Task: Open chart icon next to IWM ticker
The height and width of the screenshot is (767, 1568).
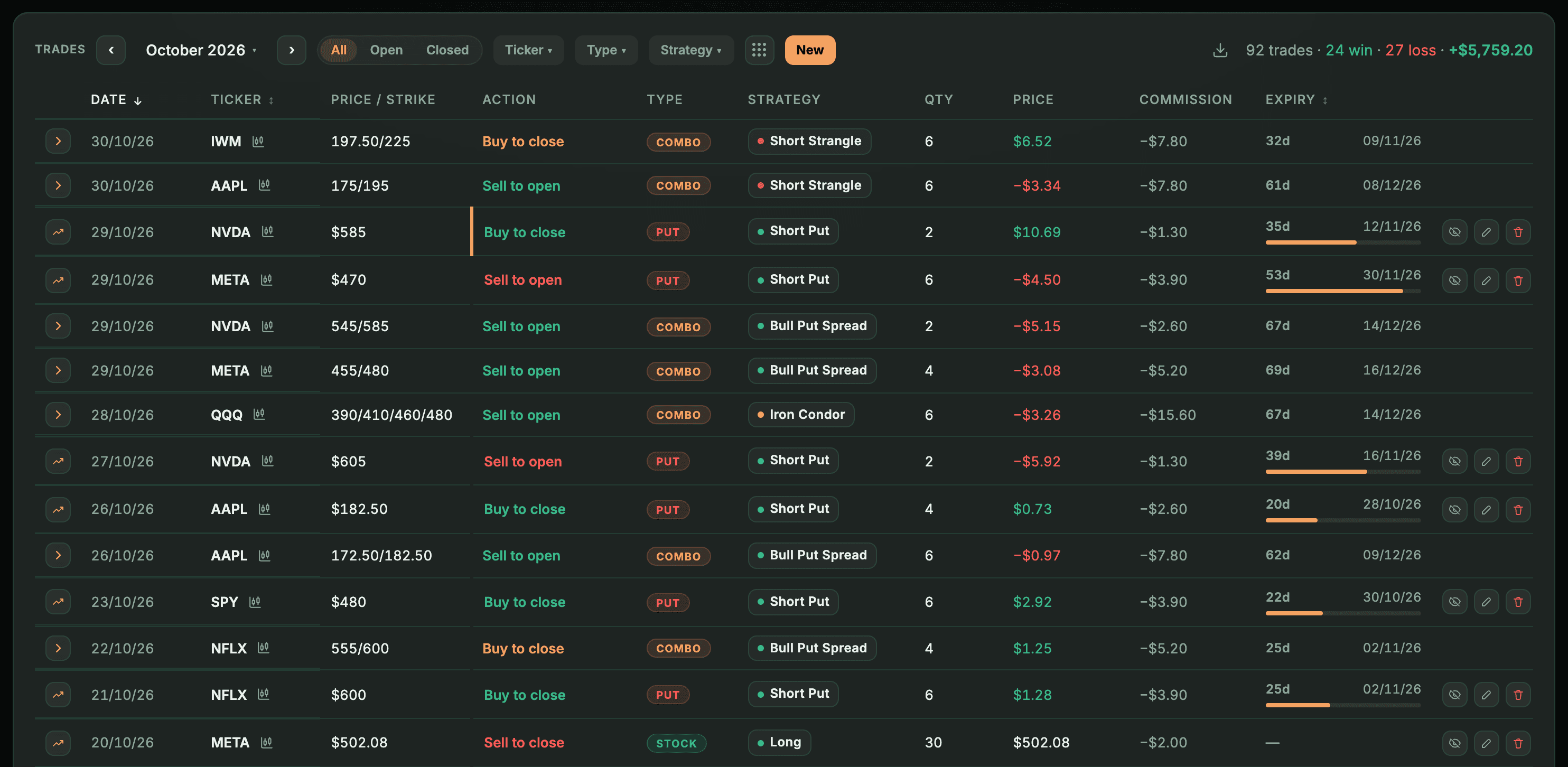Action: pos(258,141)
